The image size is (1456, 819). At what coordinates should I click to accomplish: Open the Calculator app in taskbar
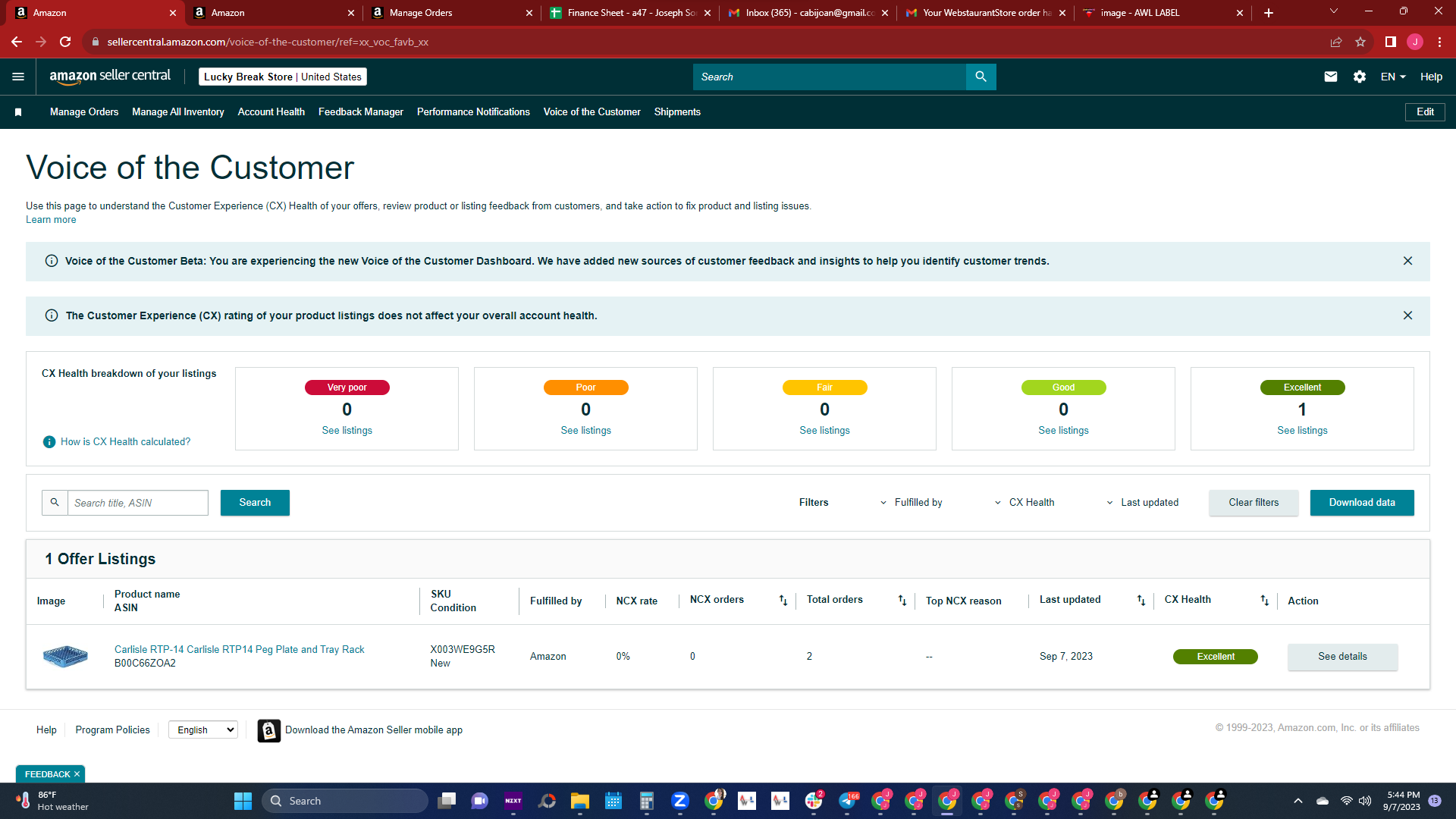647,801
